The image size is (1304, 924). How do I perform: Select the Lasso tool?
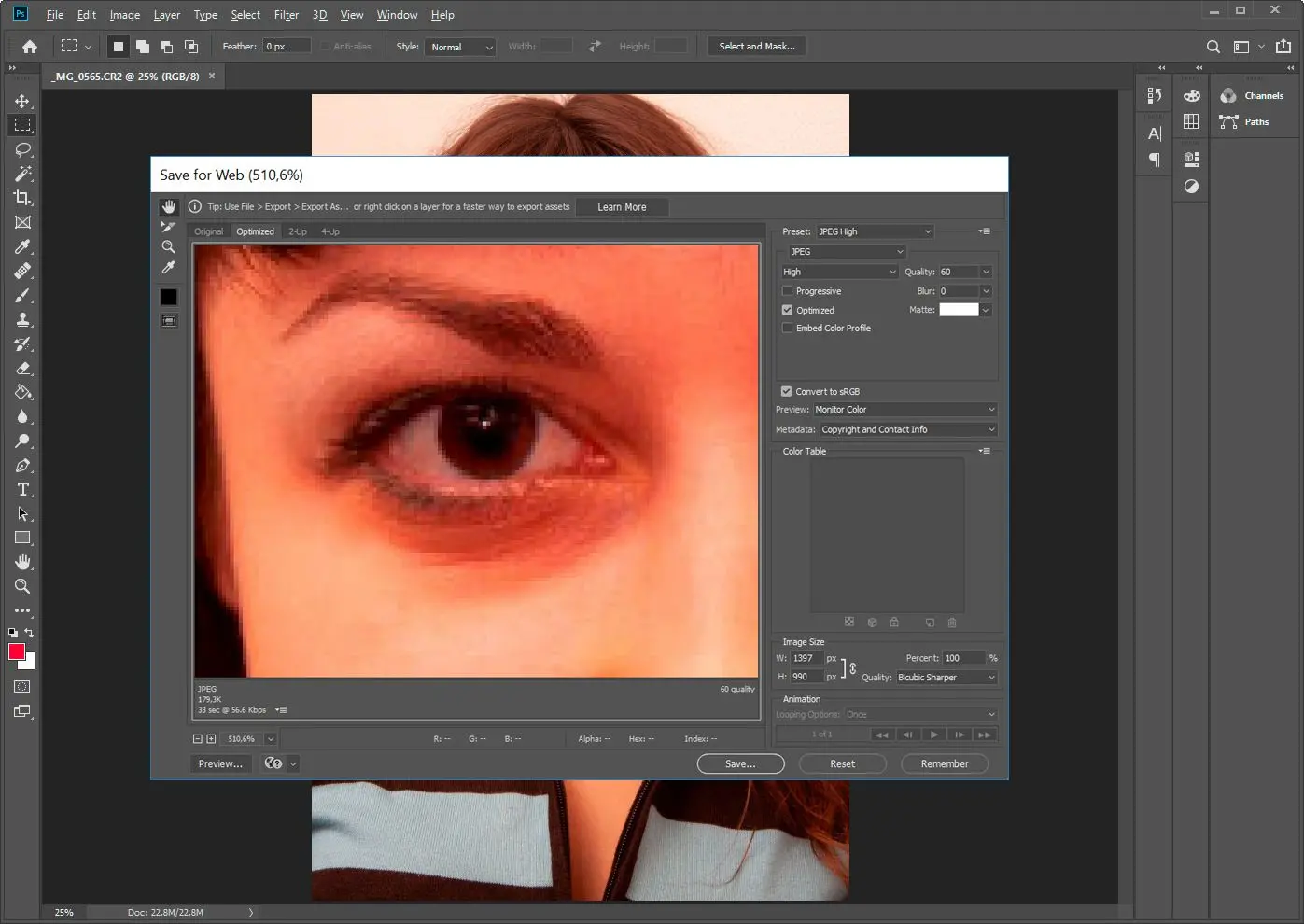(22, 149)
